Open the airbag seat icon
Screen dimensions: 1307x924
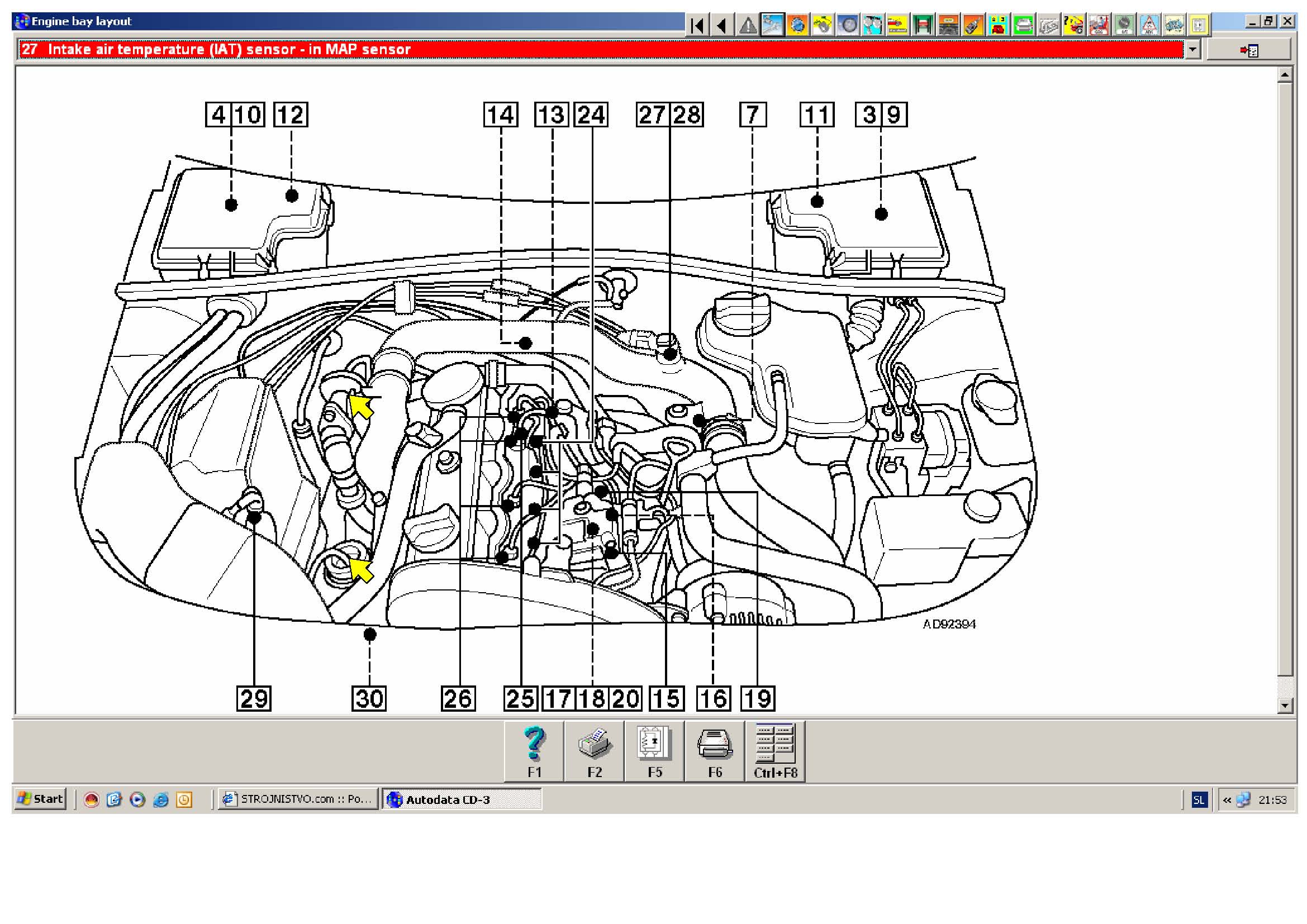pos(1099,26)
